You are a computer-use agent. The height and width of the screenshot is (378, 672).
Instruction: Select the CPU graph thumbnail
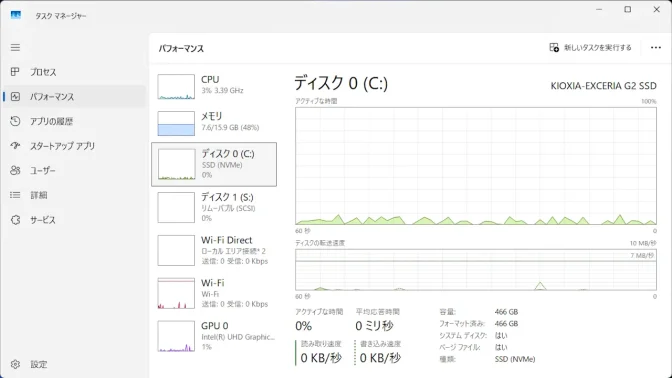tap(176, 87)
